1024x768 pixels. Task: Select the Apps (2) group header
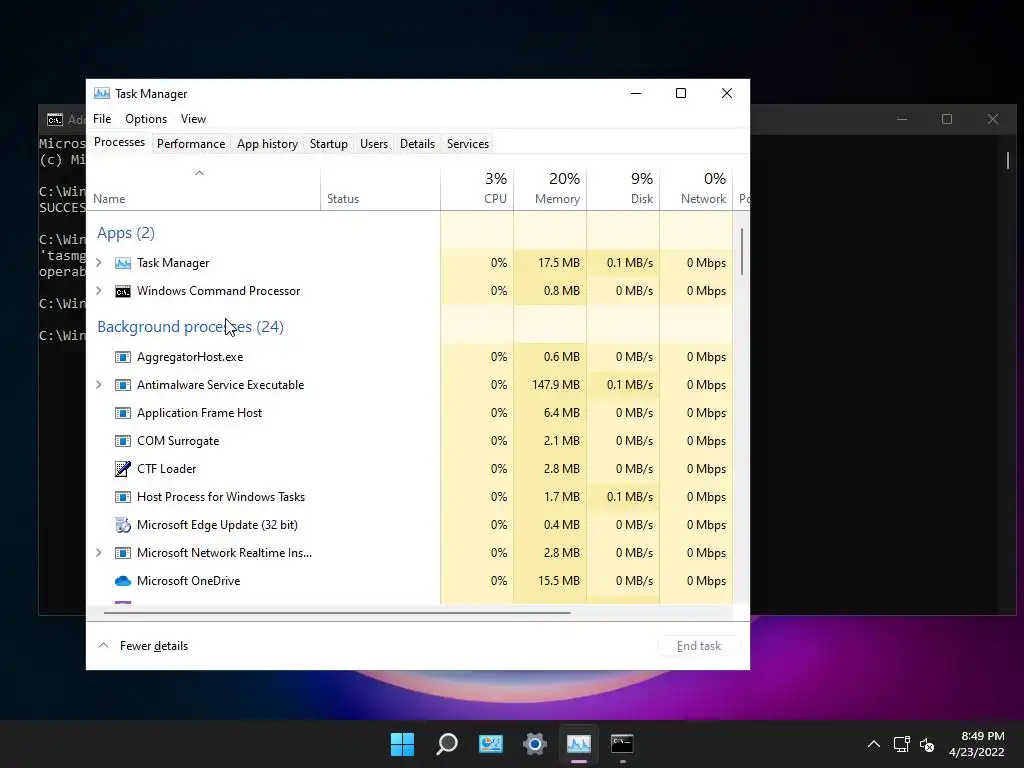[126, 233]
